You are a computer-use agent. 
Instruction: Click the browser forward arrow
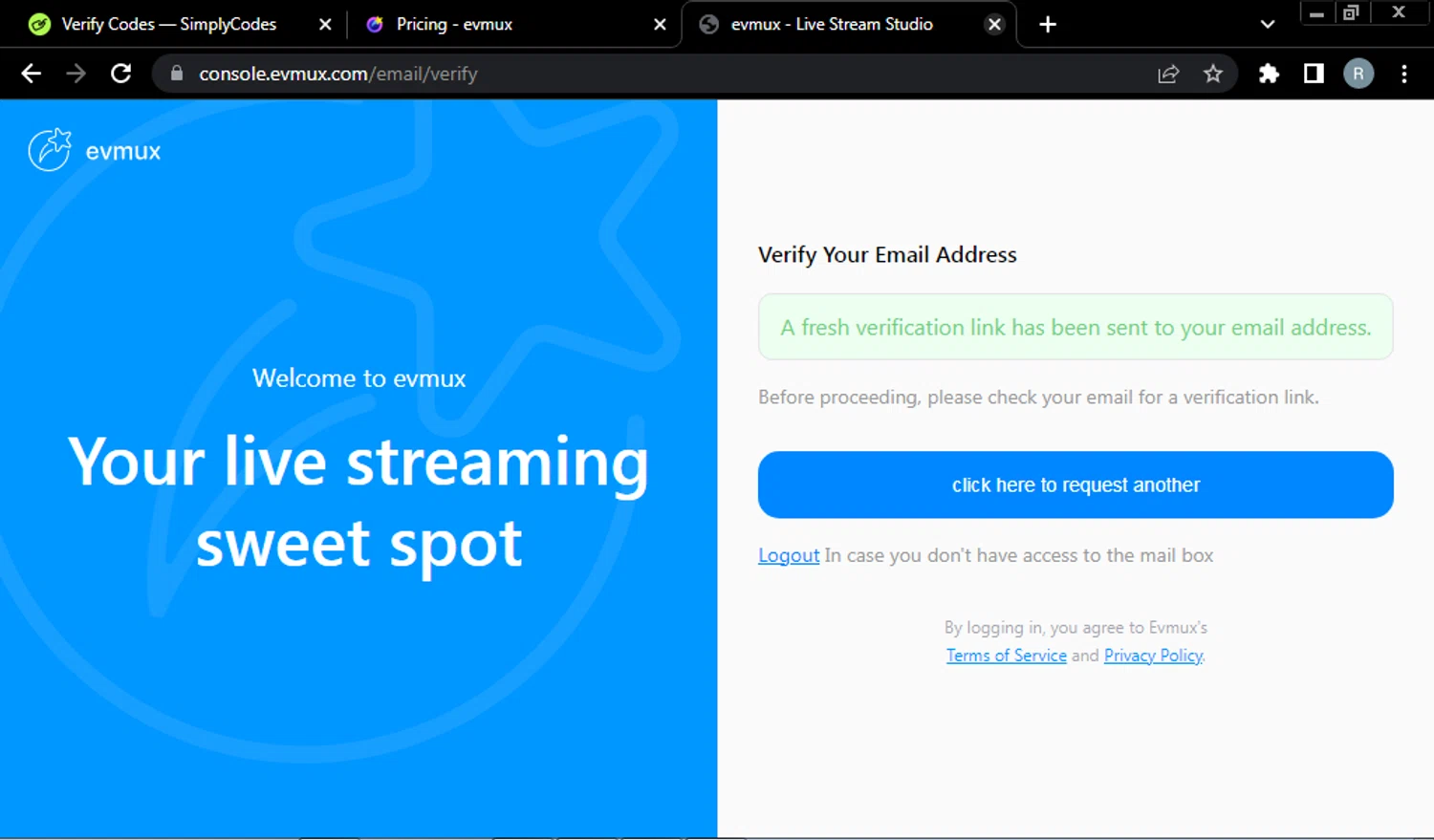76,74
